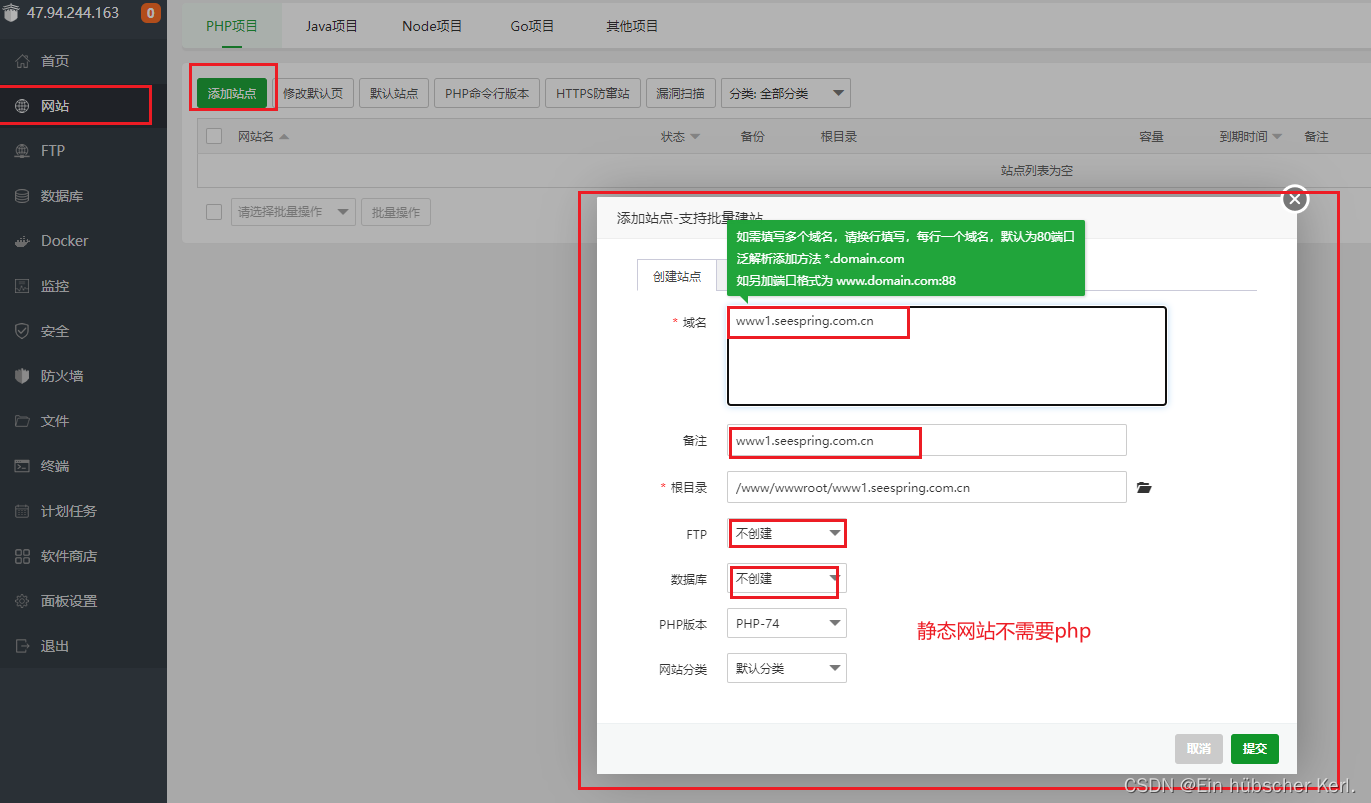The width and height of the screenshot is (1371, 803).
Task: Click the calendar icon beside 计划任务
Action: pos(22,511)
